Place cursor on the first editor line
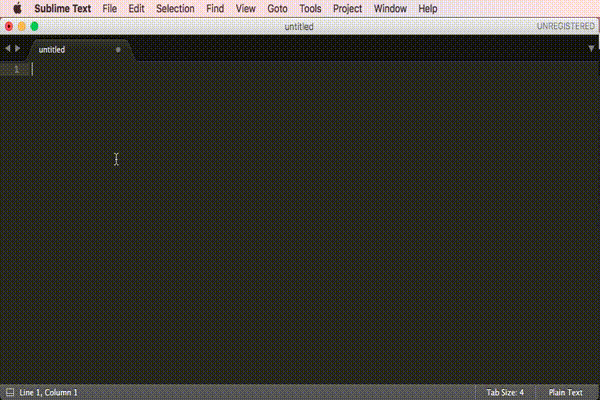Image resolution: width=600 pixels, height=400 pixels. 315,69
